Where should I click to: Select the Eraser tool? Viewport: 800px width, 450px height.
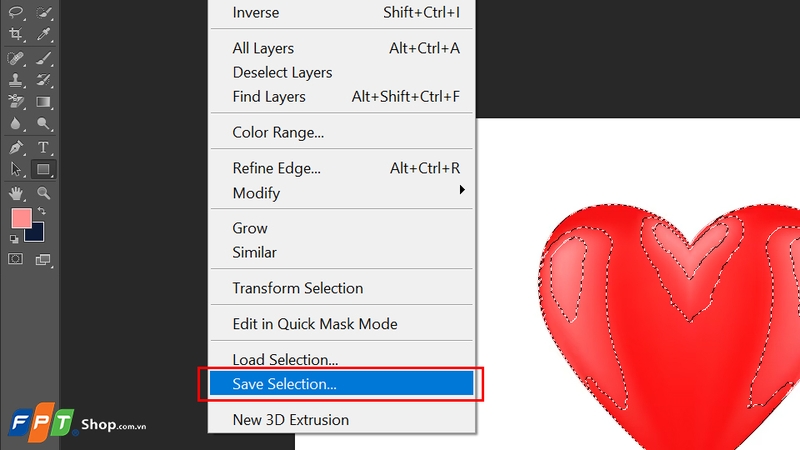tap(16, 102)
